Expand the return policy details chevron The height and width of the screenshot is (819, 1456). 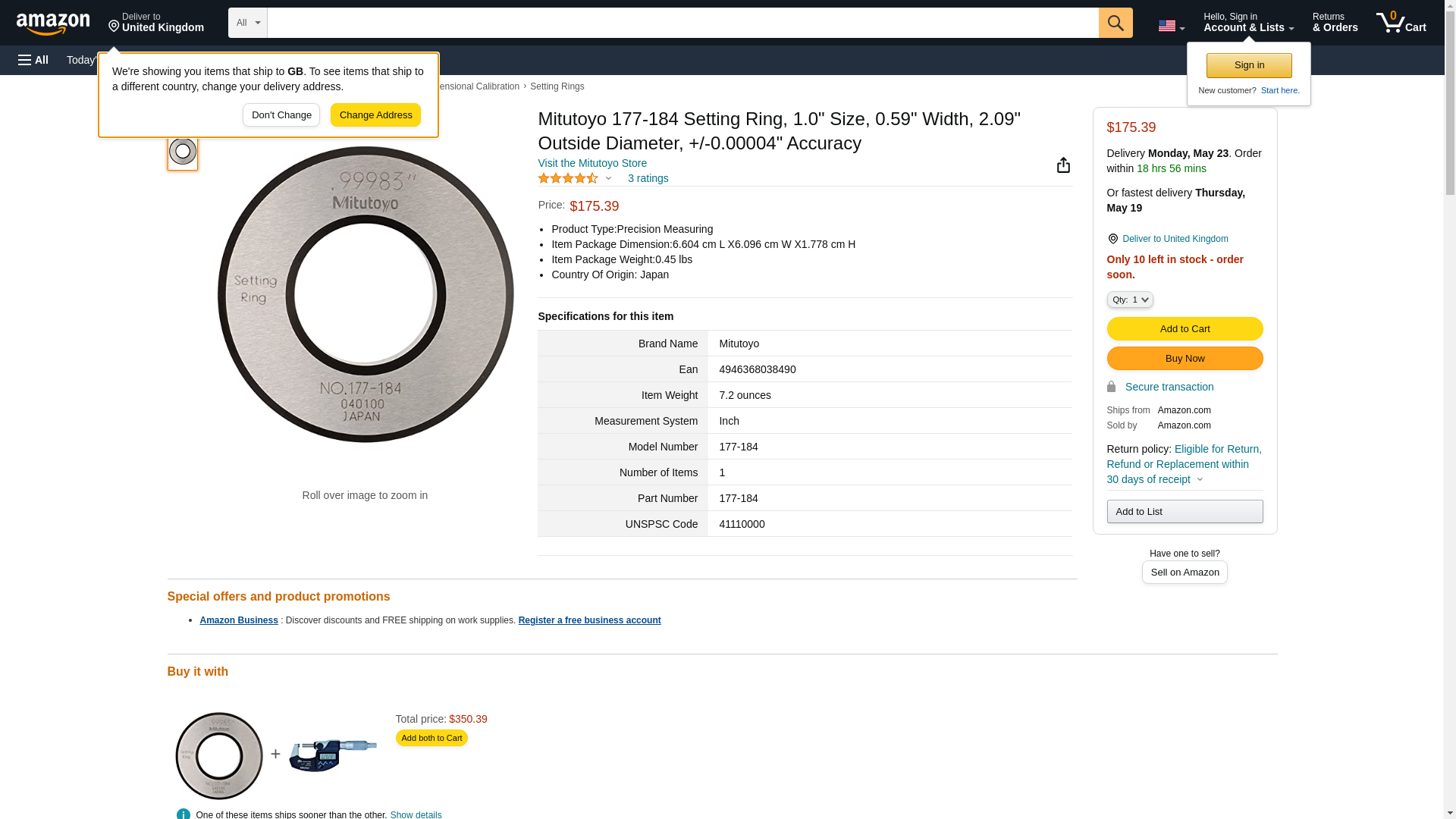coord(1200,479)
